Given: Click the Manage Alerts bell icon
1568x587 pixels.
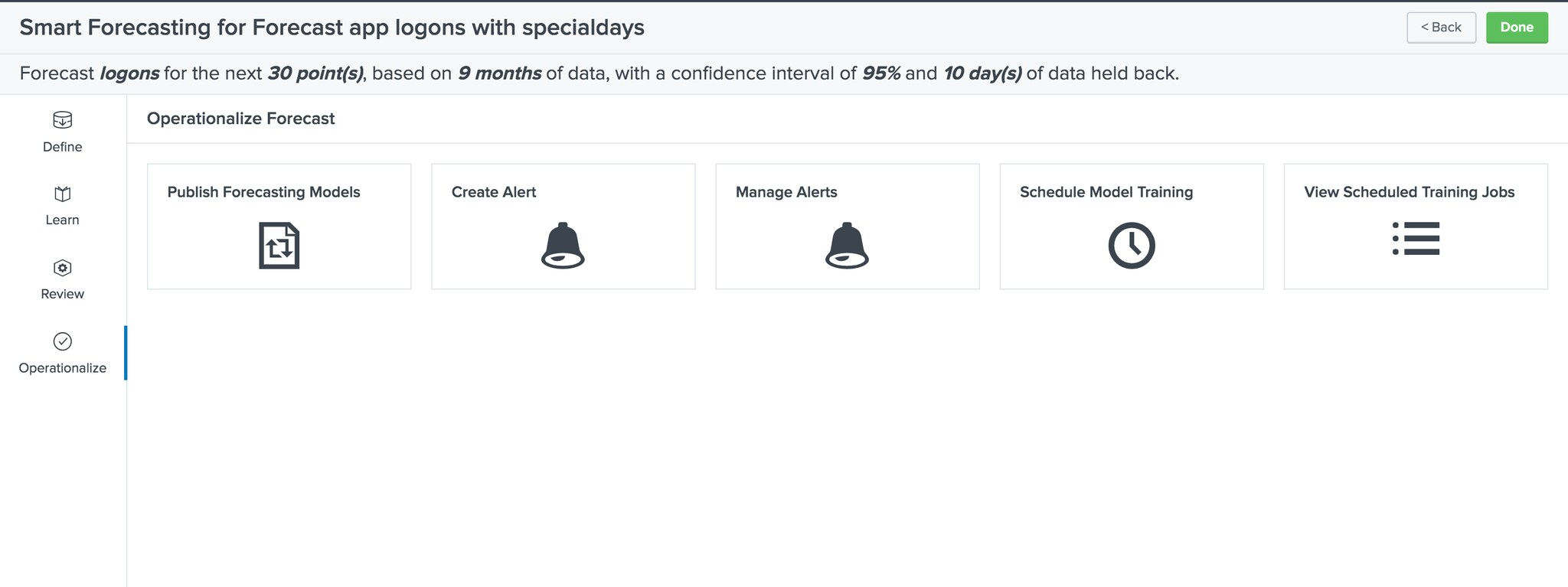Looking at the screenshot, I should click(847, 246).
